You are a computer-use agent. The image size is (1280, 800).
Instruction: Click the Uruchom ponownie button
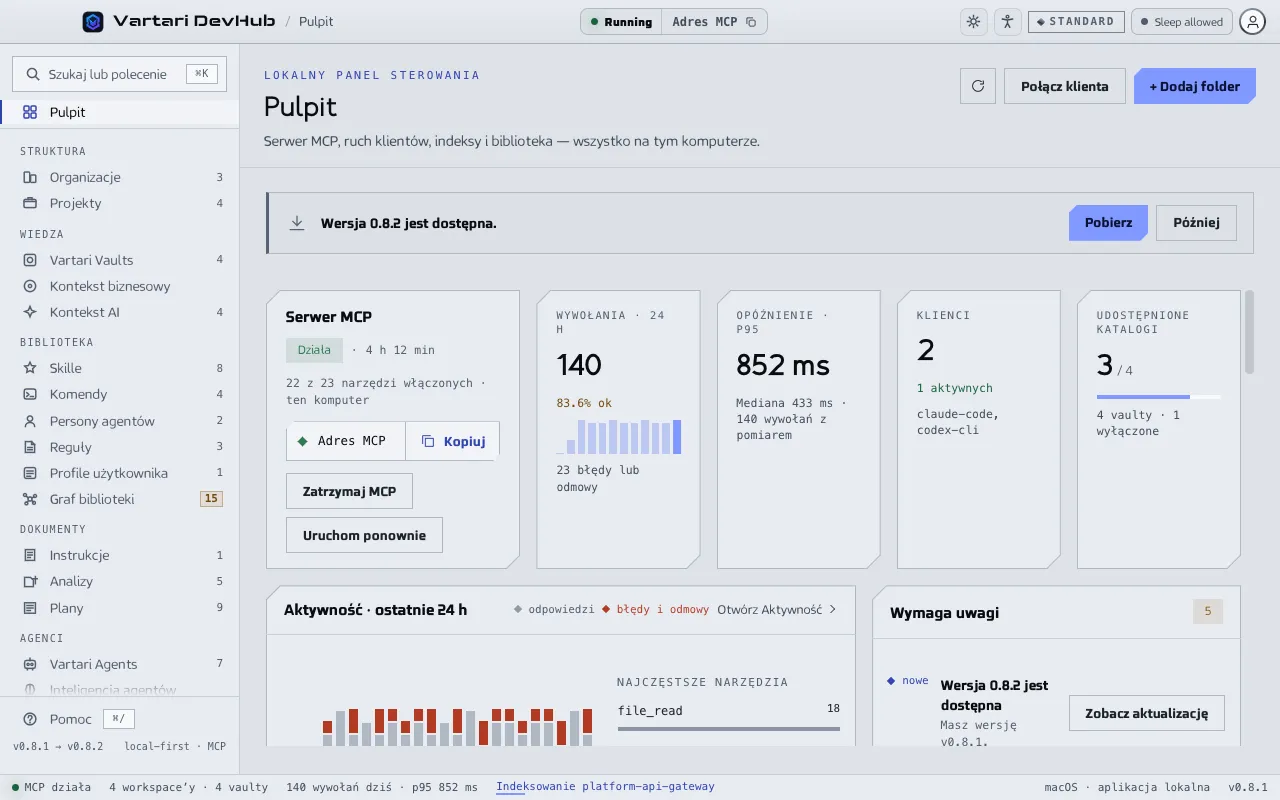click(x=364, y=535)
